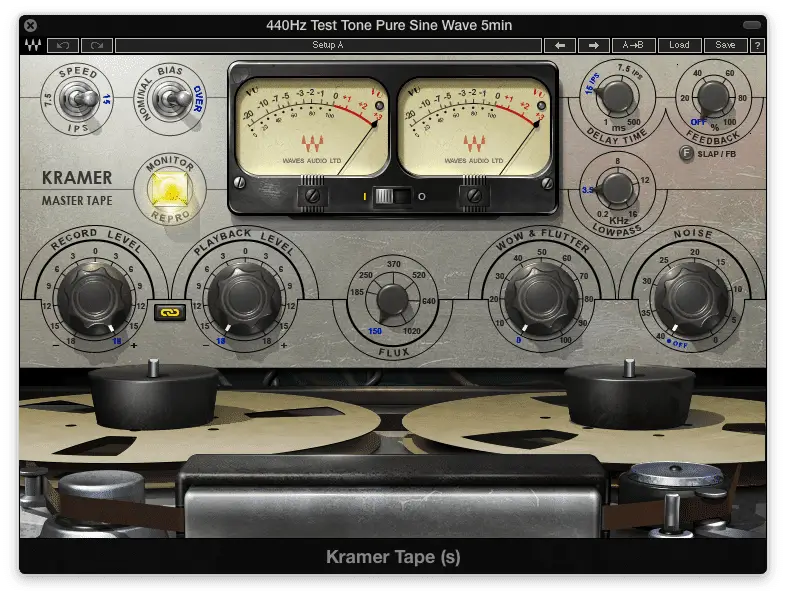Click the left VU meter clip LED
786x597 pixels.
click(x=379, y=106)
